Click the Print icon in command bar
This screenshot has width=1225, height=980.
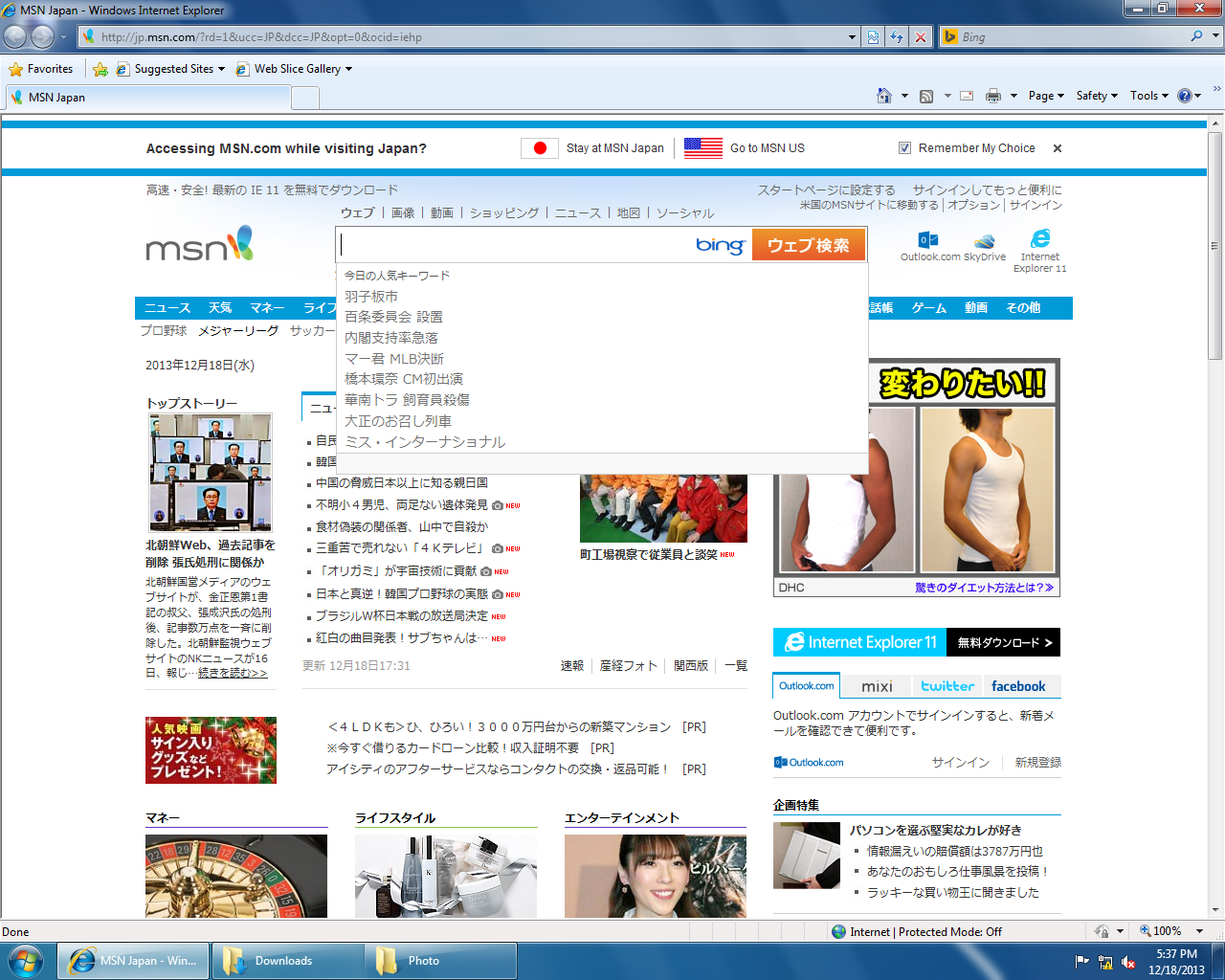coord(993,96)
